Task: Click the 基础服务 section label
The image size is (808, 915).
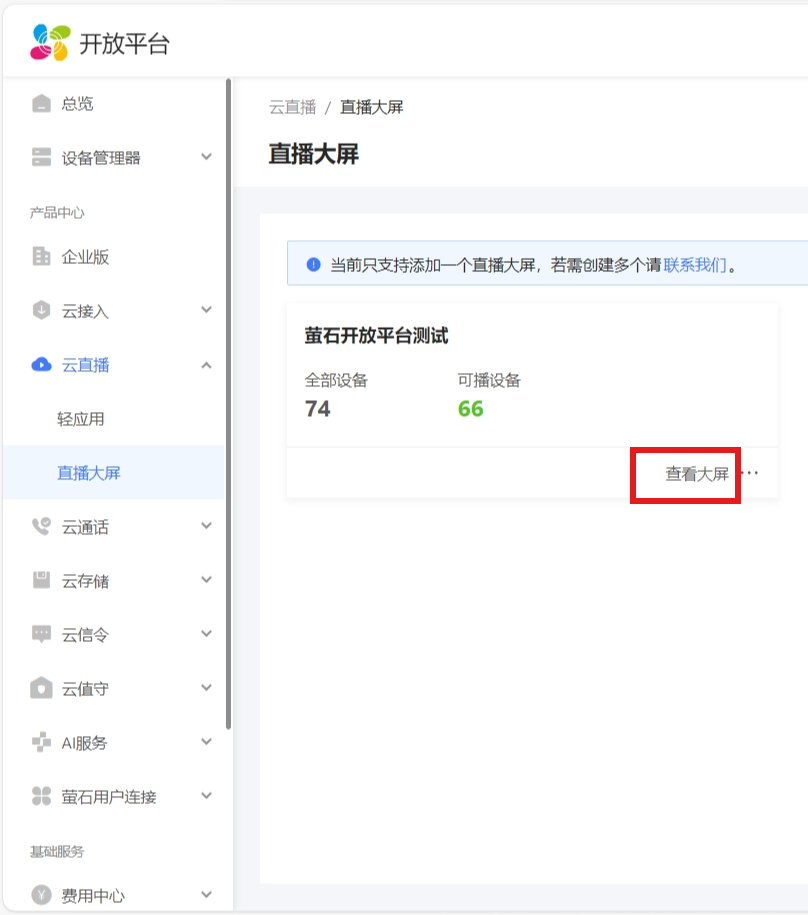Action: pos(57,851)
